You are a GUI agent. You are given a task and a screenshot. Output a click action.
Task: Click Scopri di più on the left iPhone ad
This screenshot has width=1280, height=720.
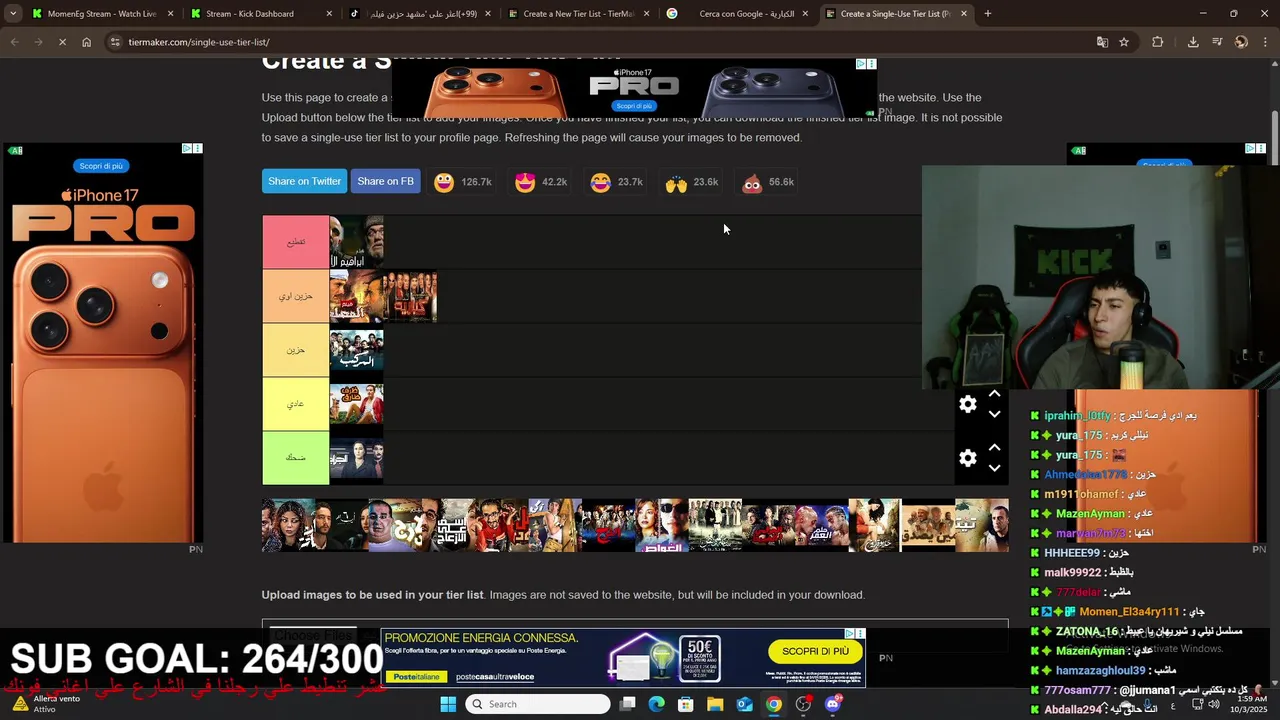pos(101,166)
